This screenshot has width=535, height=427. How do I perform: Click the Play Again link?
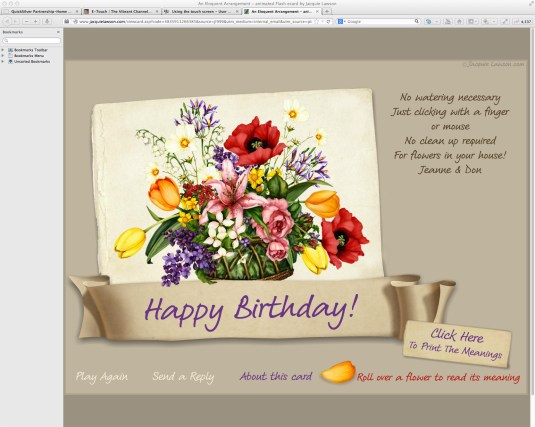coord(102,377)
